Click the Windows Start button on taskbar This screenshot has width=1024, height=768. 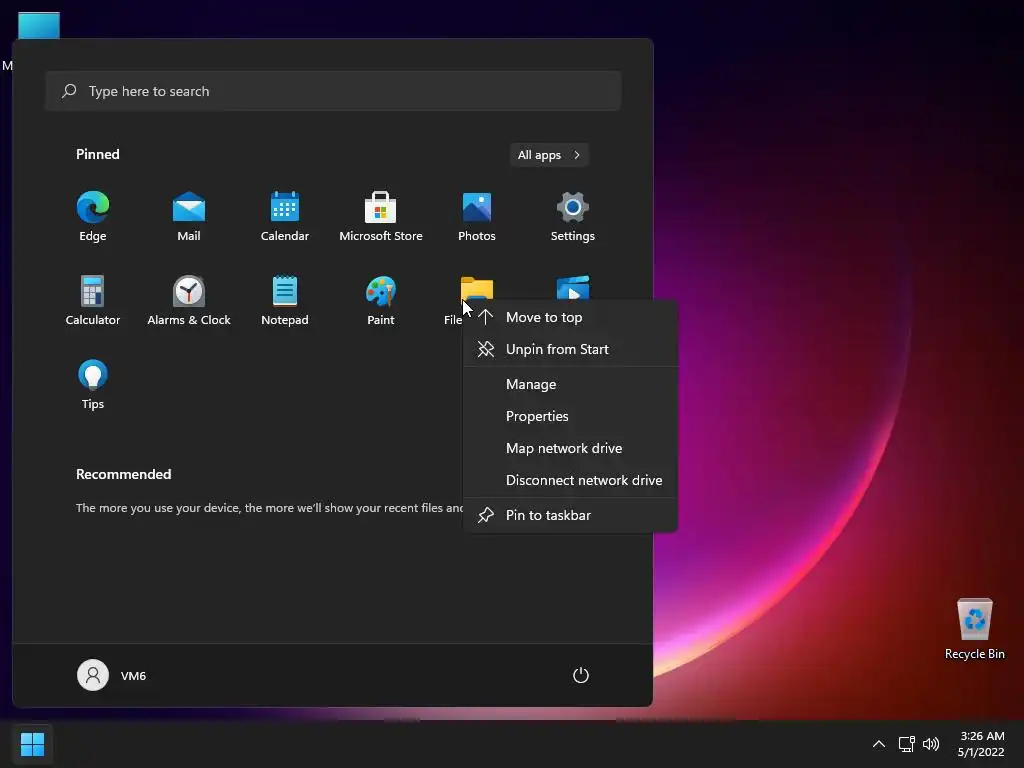point(32,744)
